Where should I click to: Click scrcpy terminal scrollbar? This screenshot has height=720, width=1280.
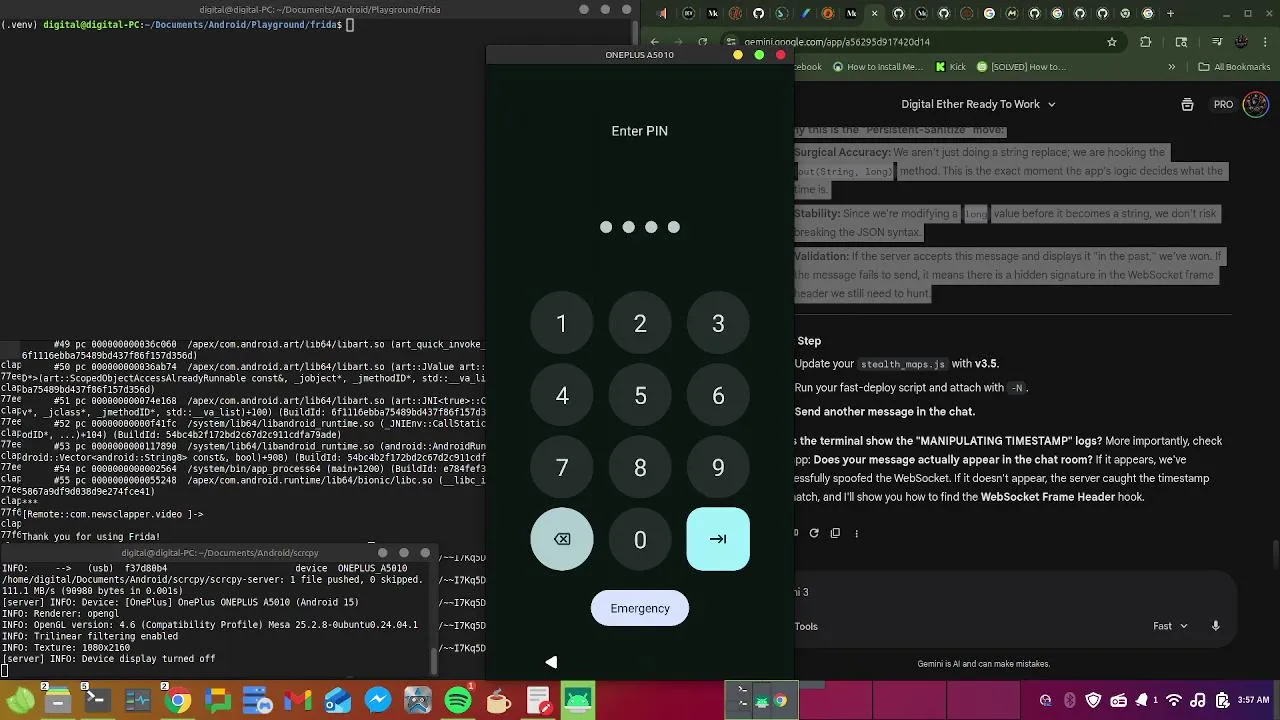pyautogui.click(x=433, y=661)
